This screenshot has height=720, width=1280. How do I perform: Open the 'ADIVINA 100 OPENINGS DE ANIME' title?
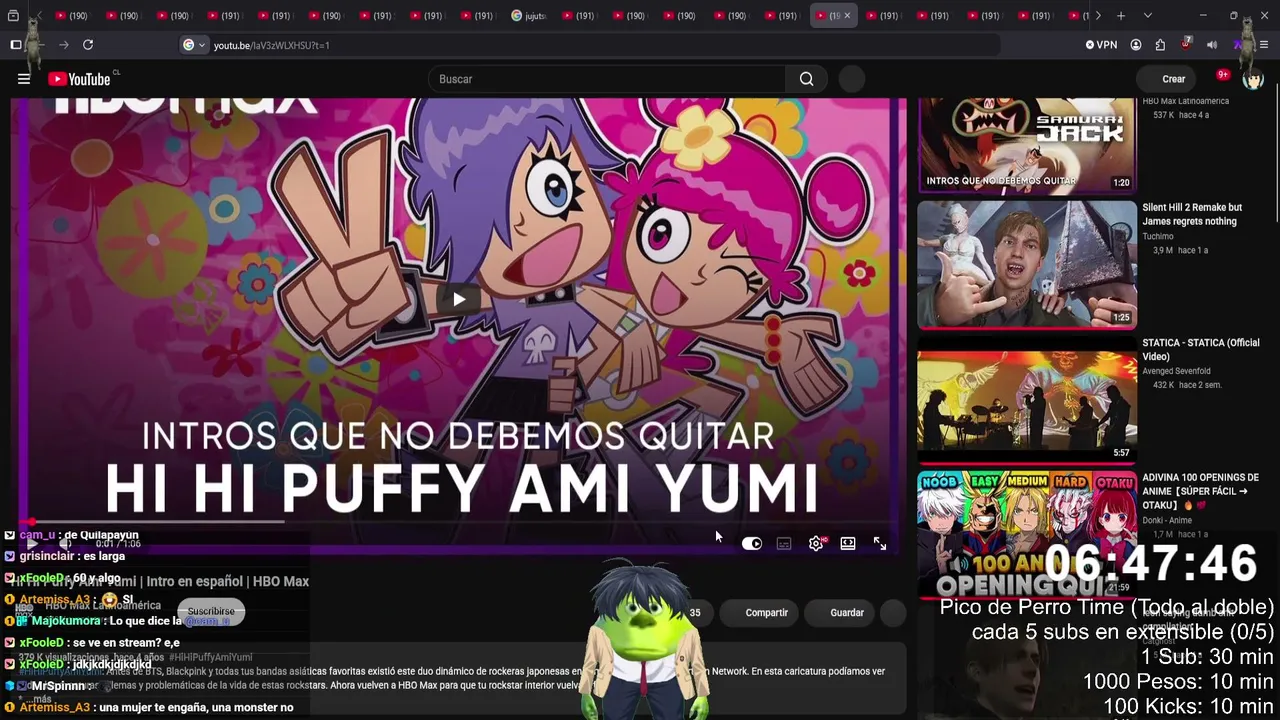1201,491
